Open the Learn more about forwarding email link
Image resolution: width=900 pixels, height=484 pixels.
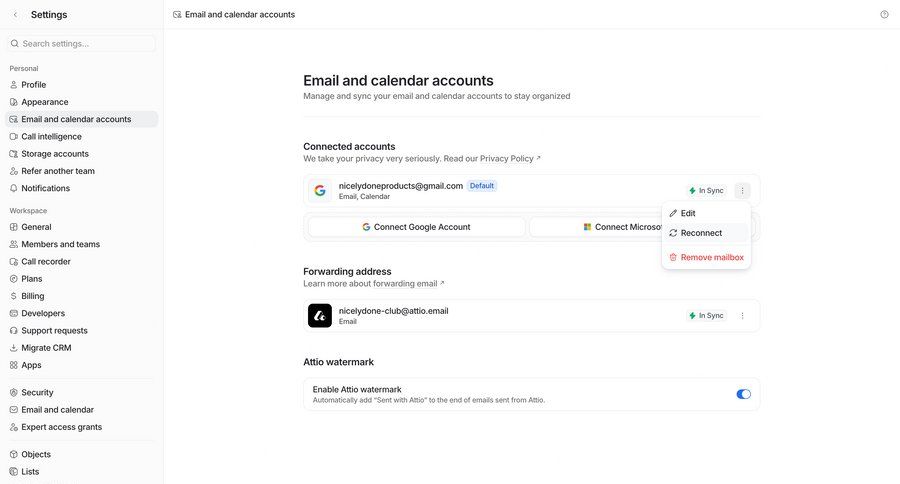(x=374, y=283)
